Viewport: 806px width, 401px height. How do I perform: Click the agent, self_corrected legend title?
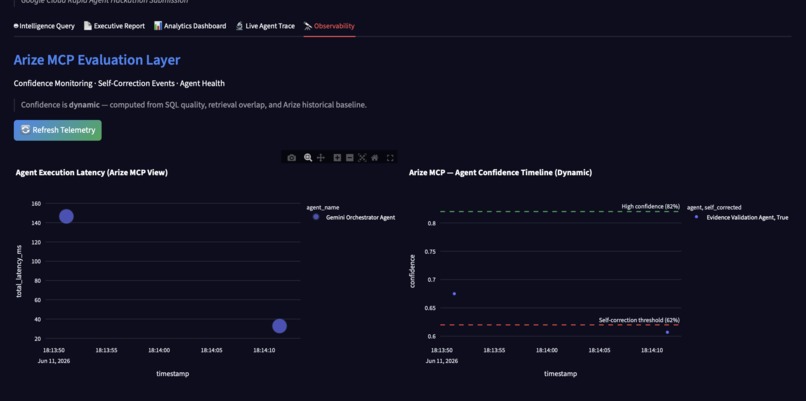click(x=714, y=208)
